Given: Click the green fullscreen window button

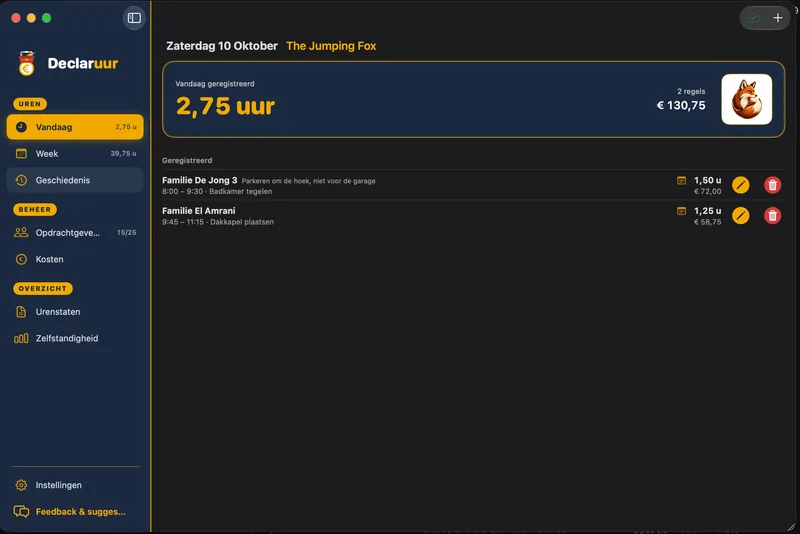Looking at the screenshot, I should click(46, 18).
